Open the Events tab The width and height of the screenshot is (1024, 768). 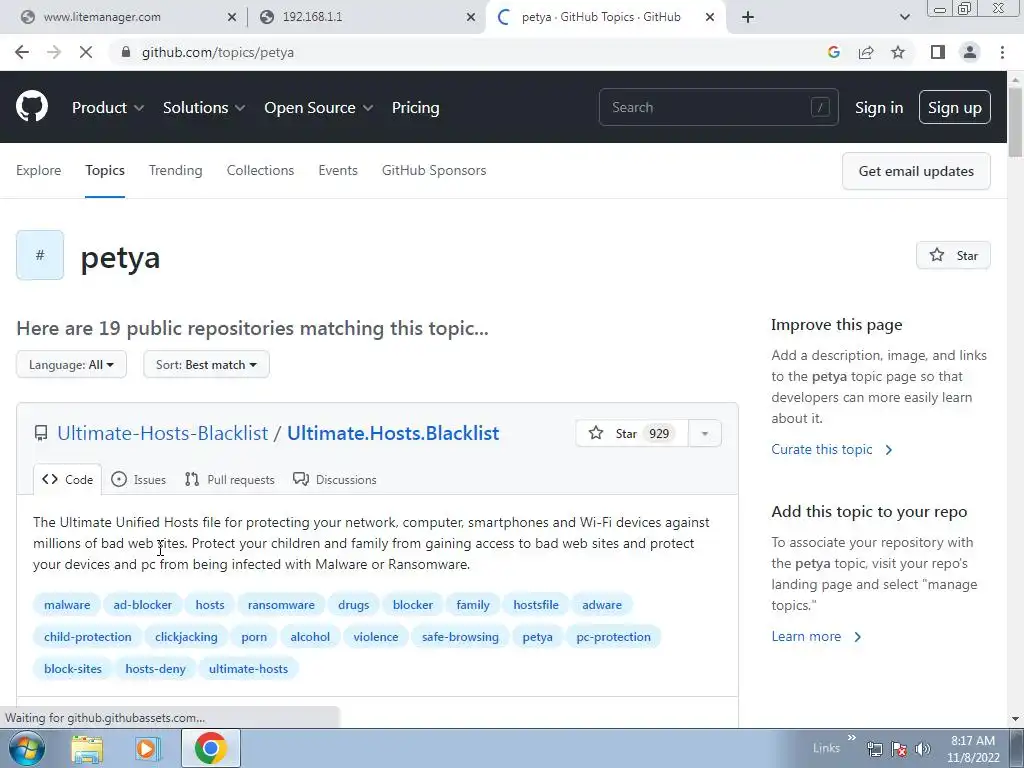tap(338, 170)
